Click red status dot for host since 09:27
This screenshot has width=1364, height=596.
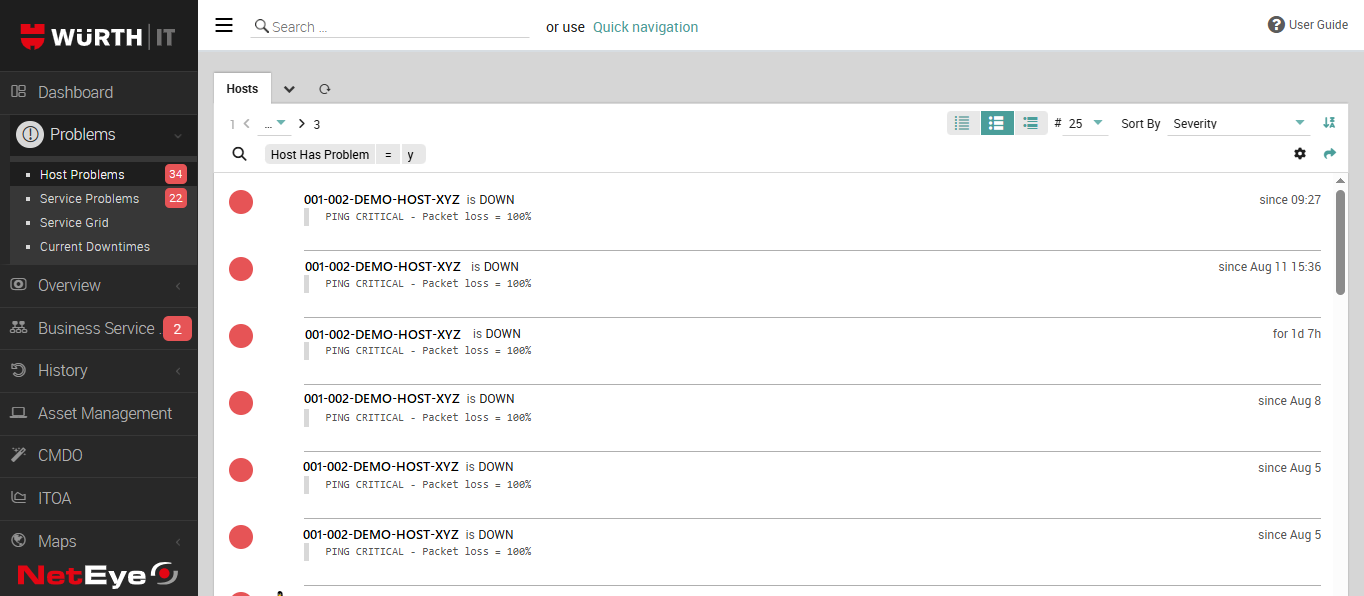[x=241, y=202]
